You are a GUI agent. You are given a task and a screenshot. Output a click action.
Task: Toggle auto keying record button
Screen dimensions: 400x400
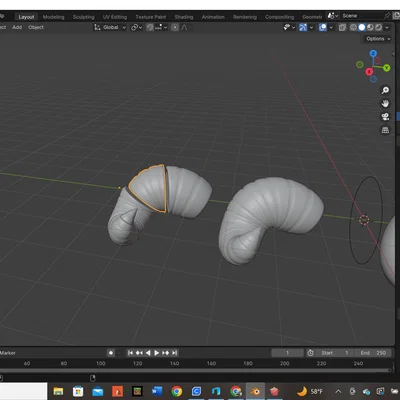tap(111, 353)
